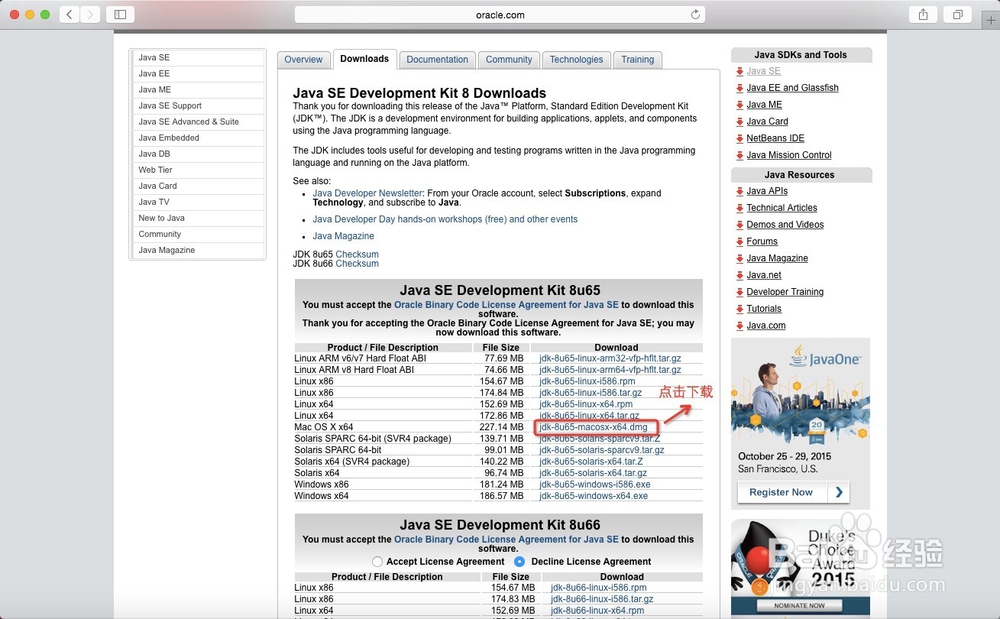1000x619 pixels.
Task: Click the download arrow icon beside Demos and Videos
Action: pos(739,225)
